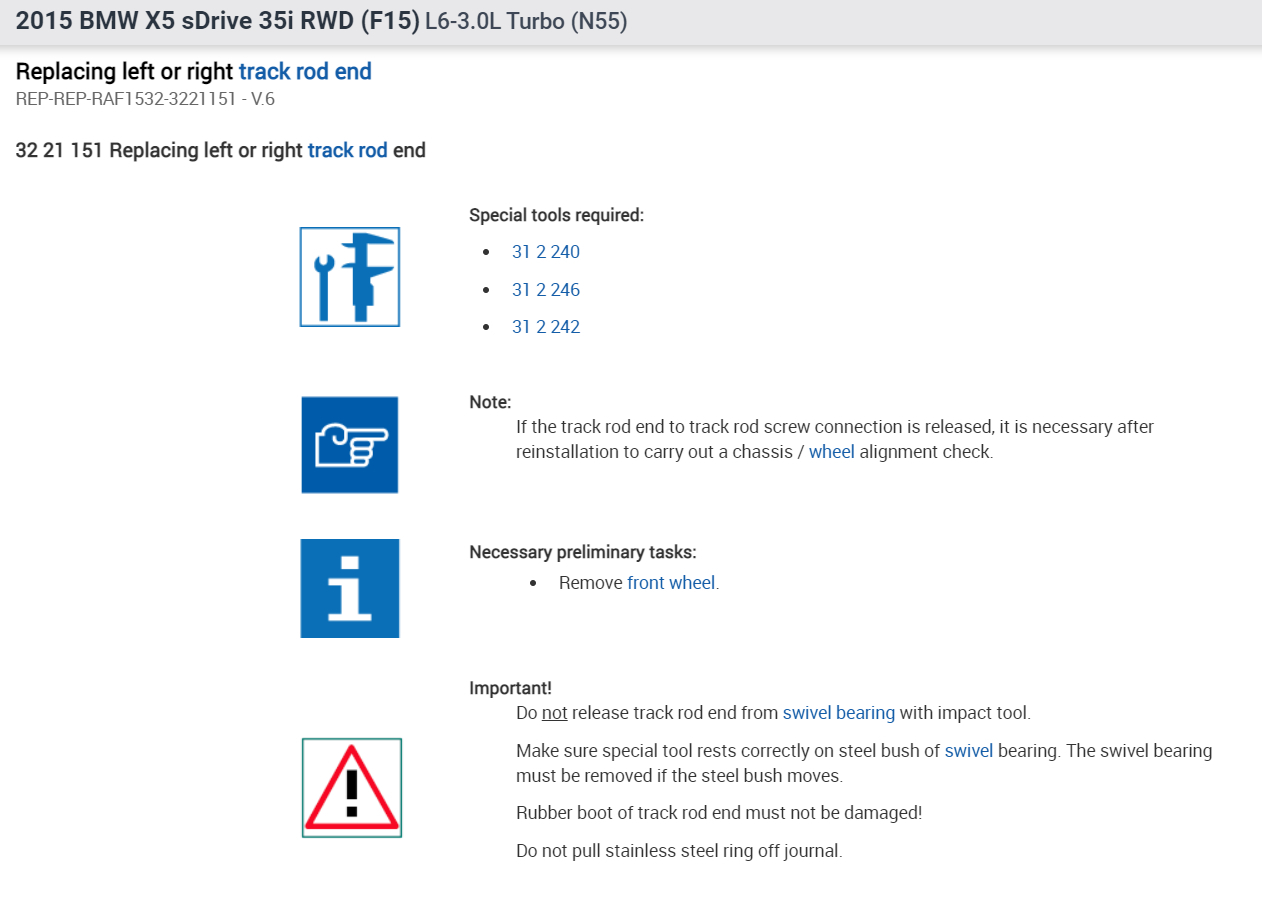
Task: Open the "track rod" link in the 32 21 151 heading
Action: pyautogui.click(x=347, y=150)
